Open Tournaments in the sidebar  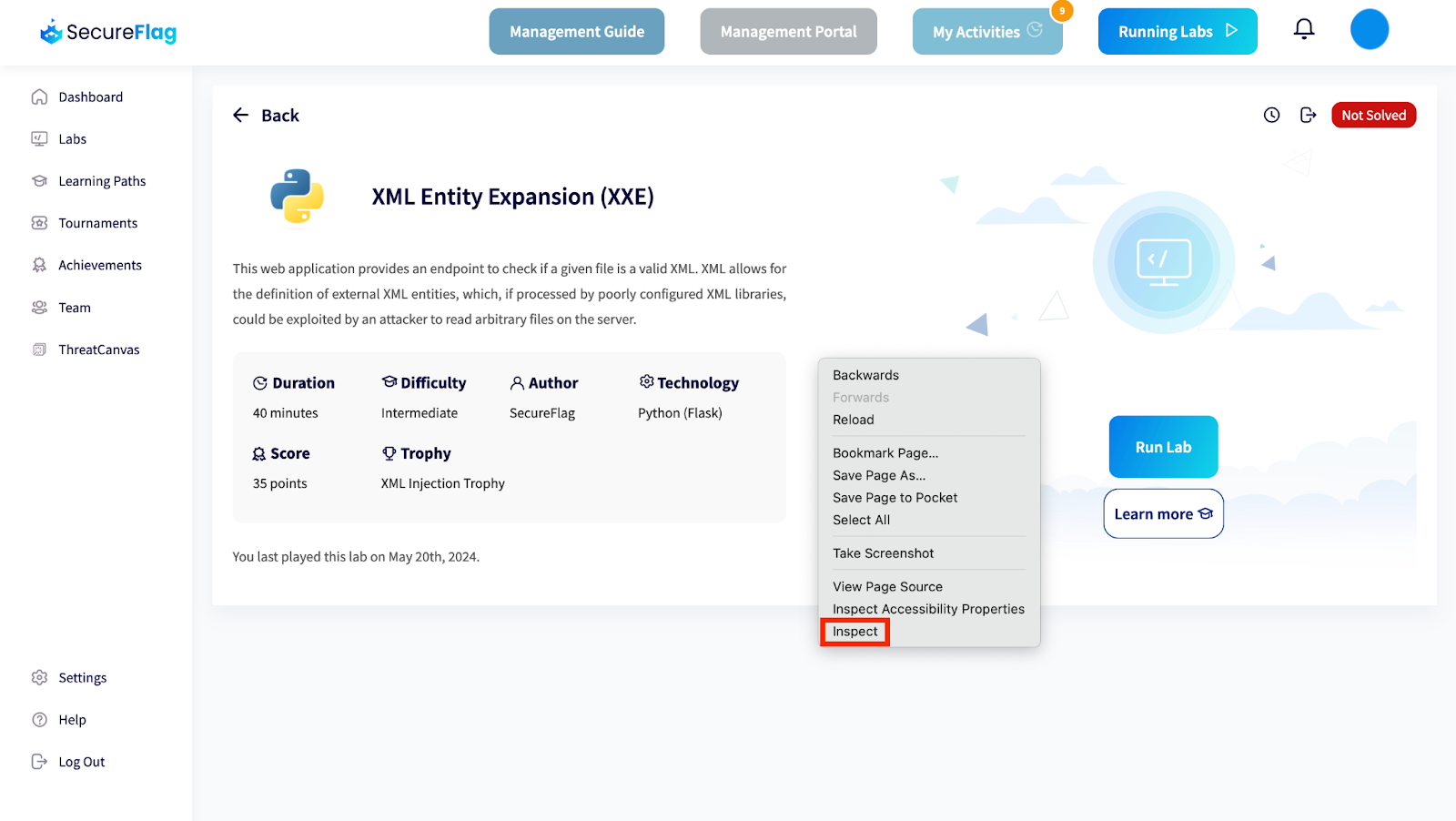pyautogui.click(x=97, y=223)
